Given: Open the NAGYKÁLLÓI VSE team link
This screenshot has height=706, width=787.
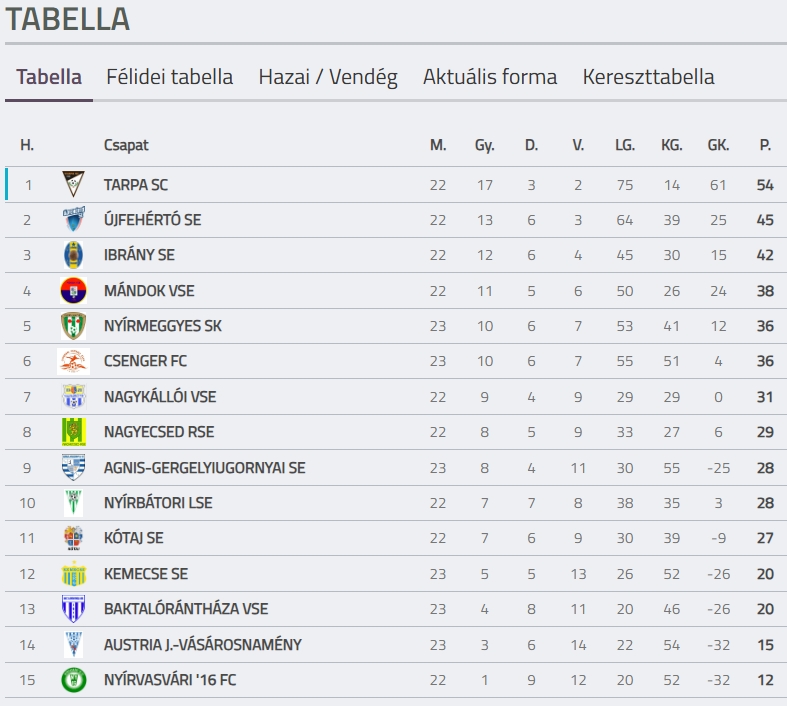Looking at the screenshot, I should pos(160,397).
